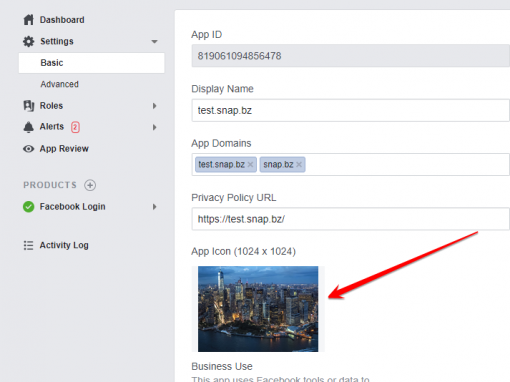Viewport: 510px width, 382px height.
Task: Click the Dashboard house icon
Action: [29, 20]
